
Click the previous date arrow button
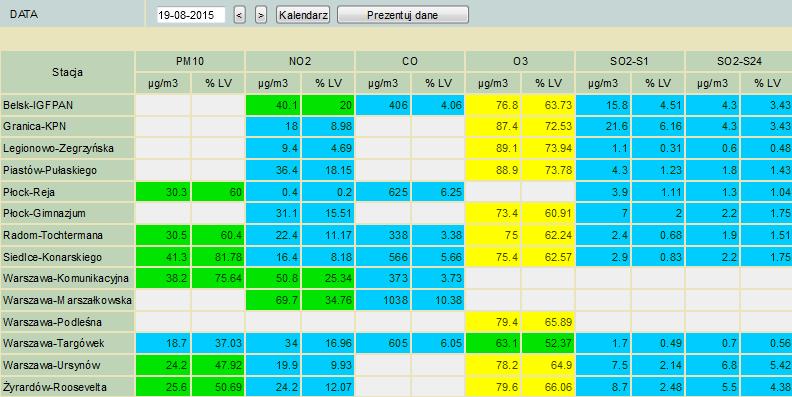pos(240,15)
